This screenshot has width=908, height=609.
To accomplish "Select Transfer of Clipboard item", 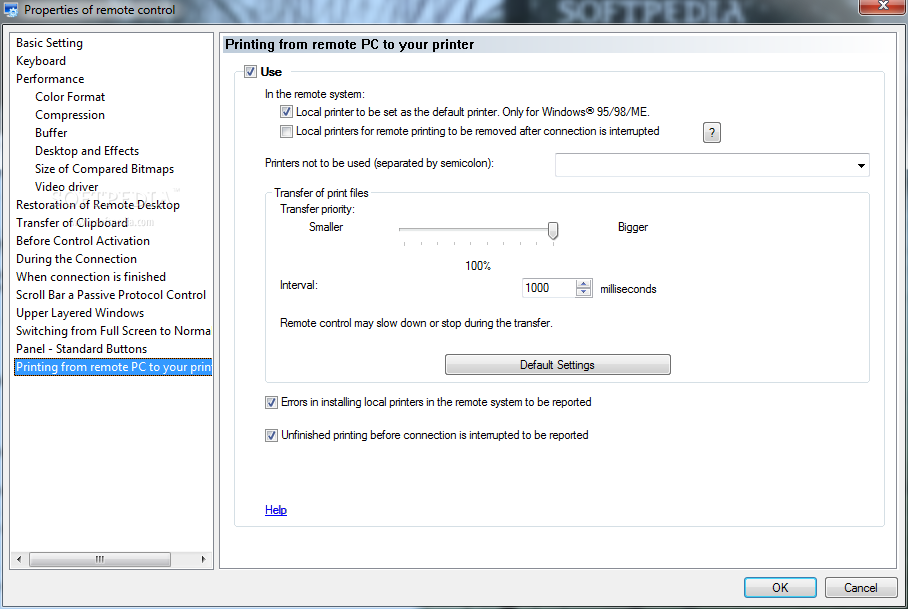I will [72, 222].
